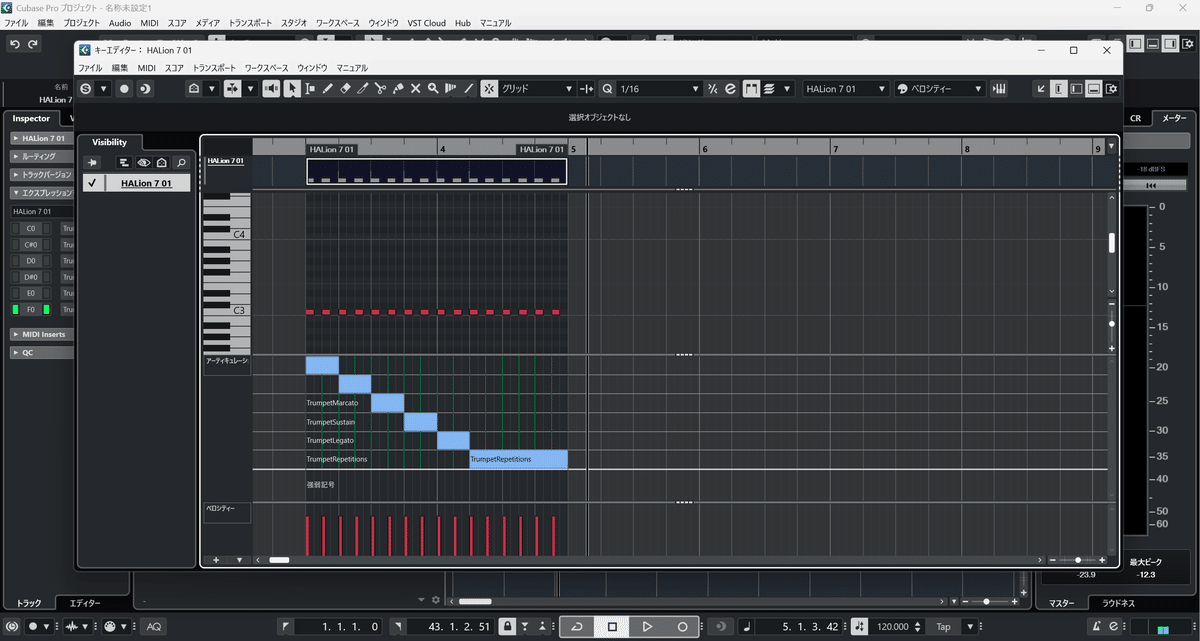The image size is (1200, 641).
Task: Toggle Show Part Borders button
Action: (752, 89)
